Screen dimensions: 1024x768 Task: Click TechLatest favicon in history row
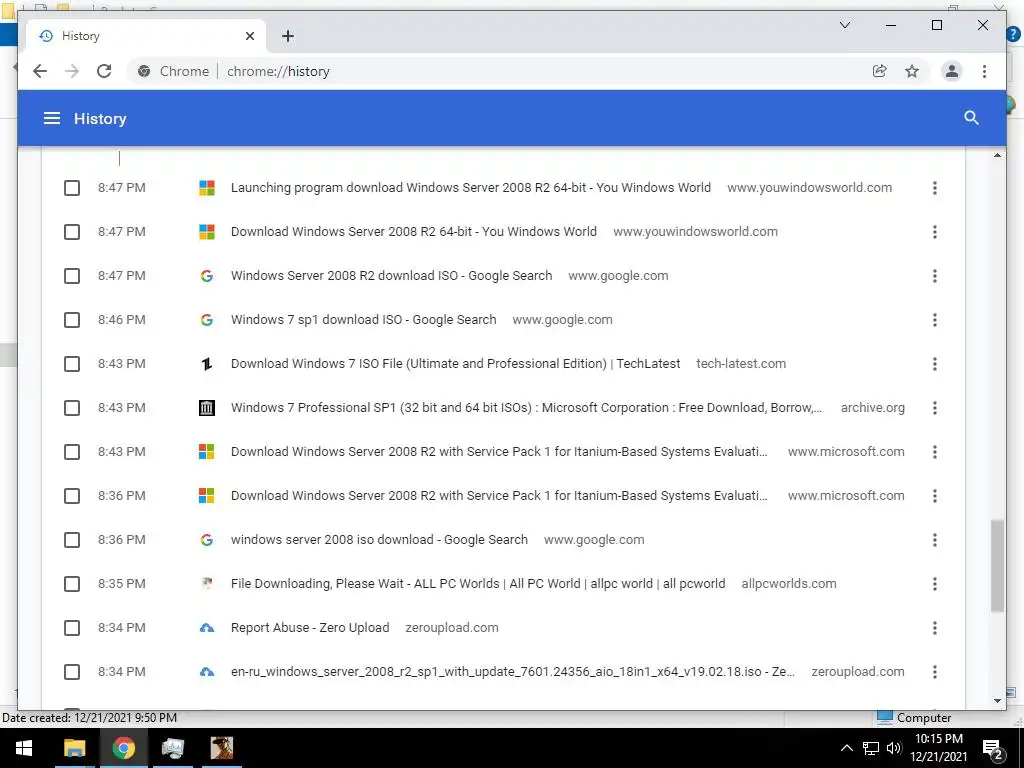tap(206, 364)
